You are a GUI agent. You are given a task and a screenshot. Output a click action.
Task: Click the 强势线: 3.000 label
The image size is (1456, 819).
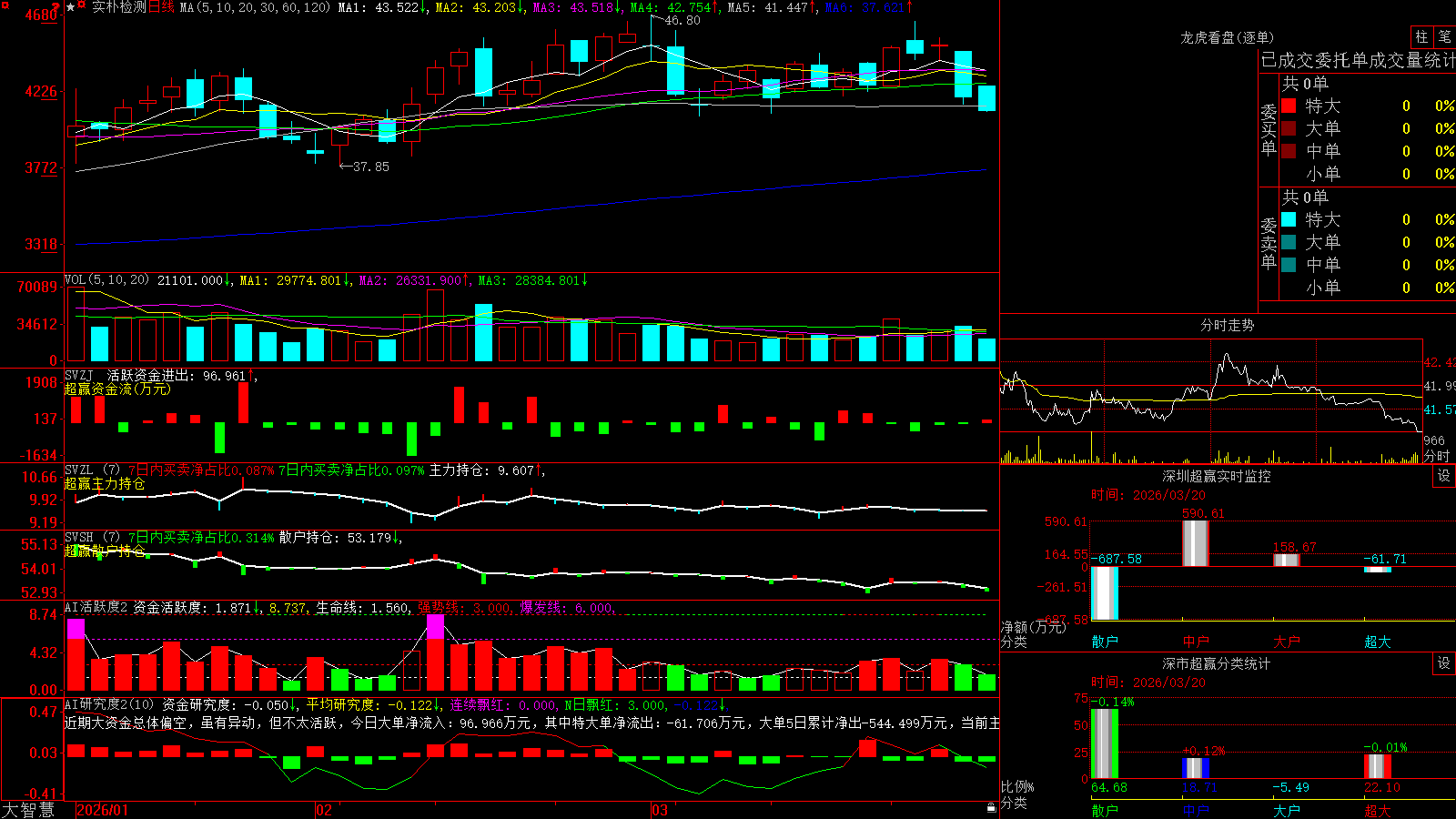click(x=465, y=607)
